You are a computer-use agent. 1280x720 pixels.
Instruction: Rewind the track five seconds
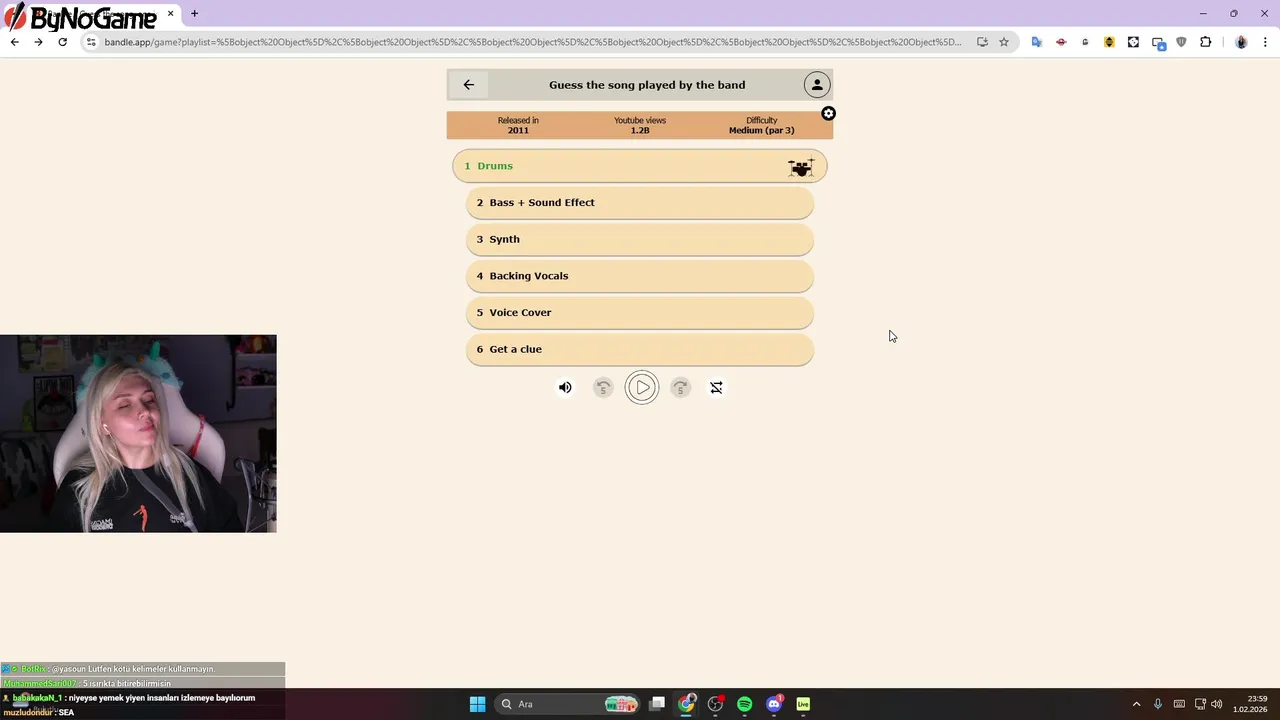pyautogui.click(x=603, y=388)
